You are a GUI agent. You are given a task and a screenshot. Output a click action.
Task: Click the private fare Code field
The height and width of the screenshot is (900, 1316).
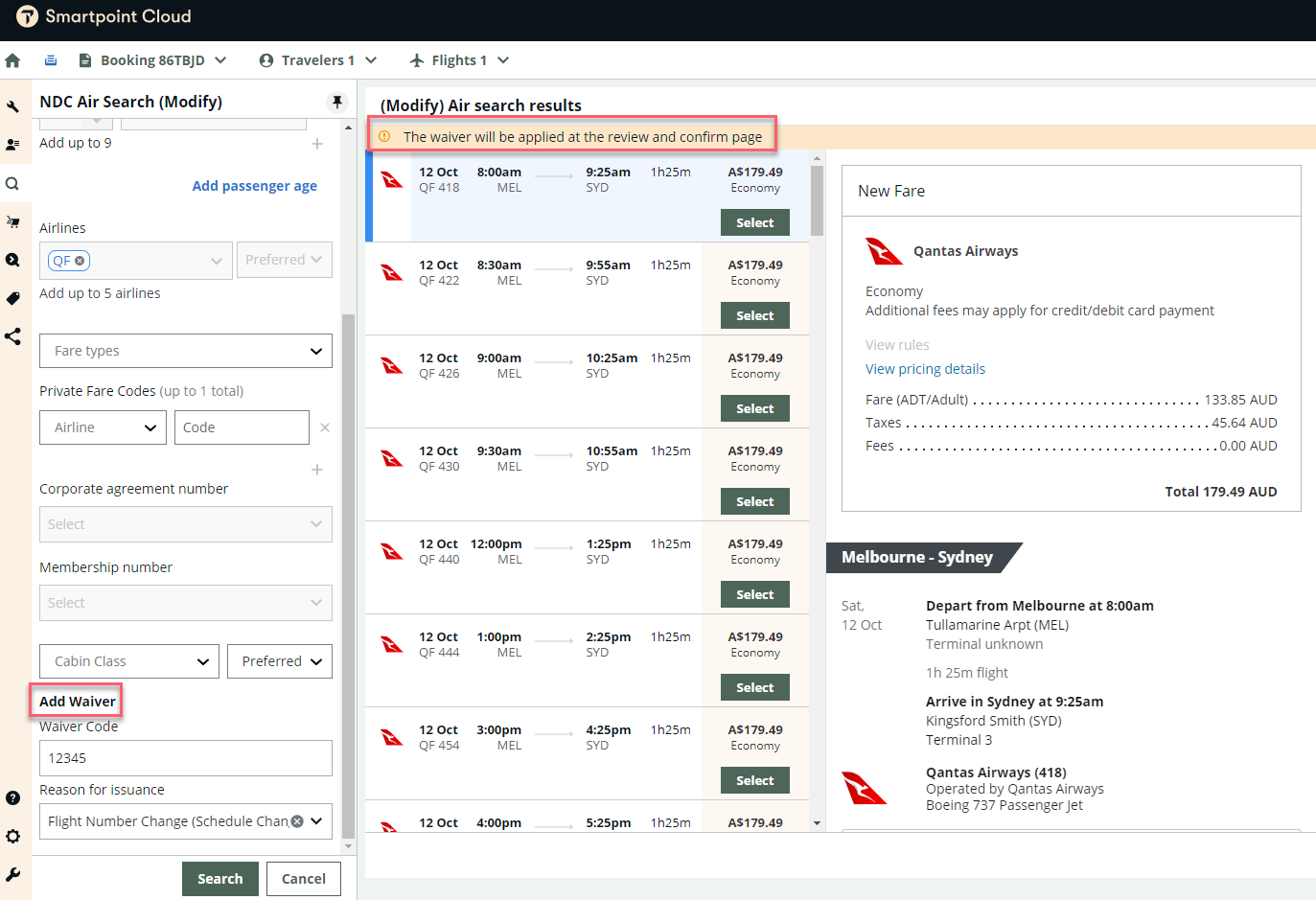point(242,427)
